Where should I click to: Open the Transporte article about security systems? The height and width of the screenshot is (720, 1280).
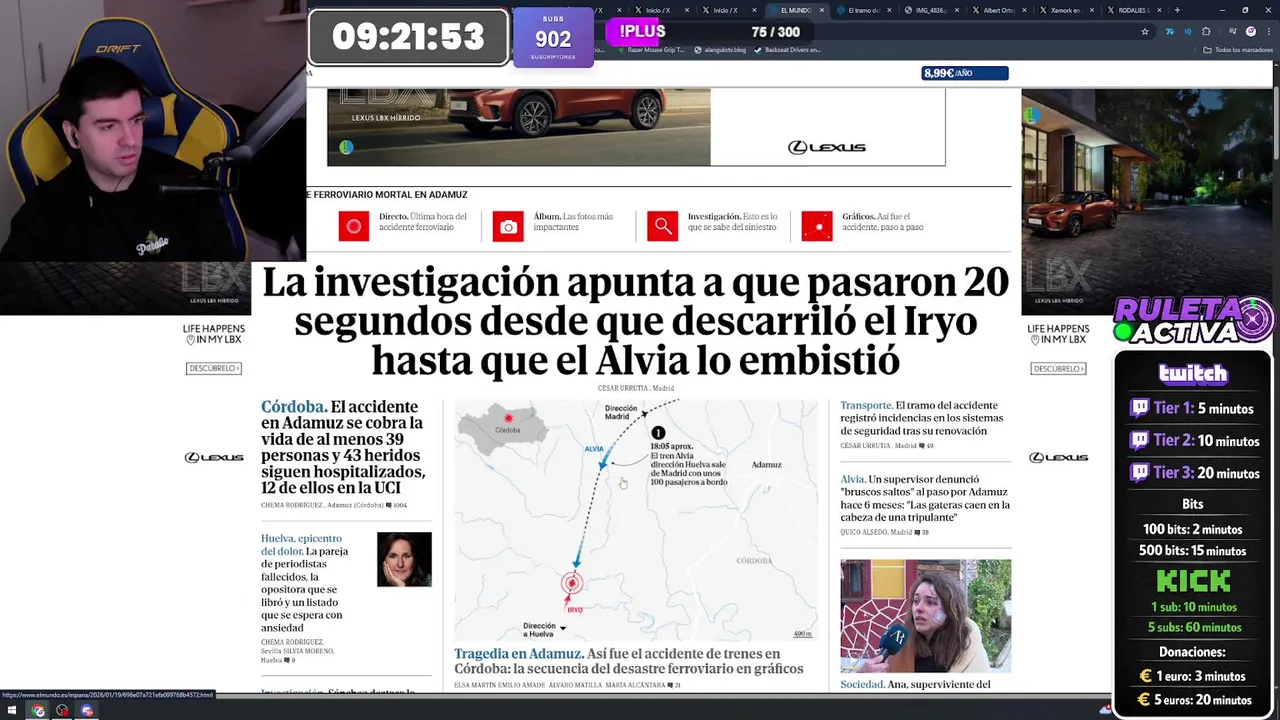point(921,418)
